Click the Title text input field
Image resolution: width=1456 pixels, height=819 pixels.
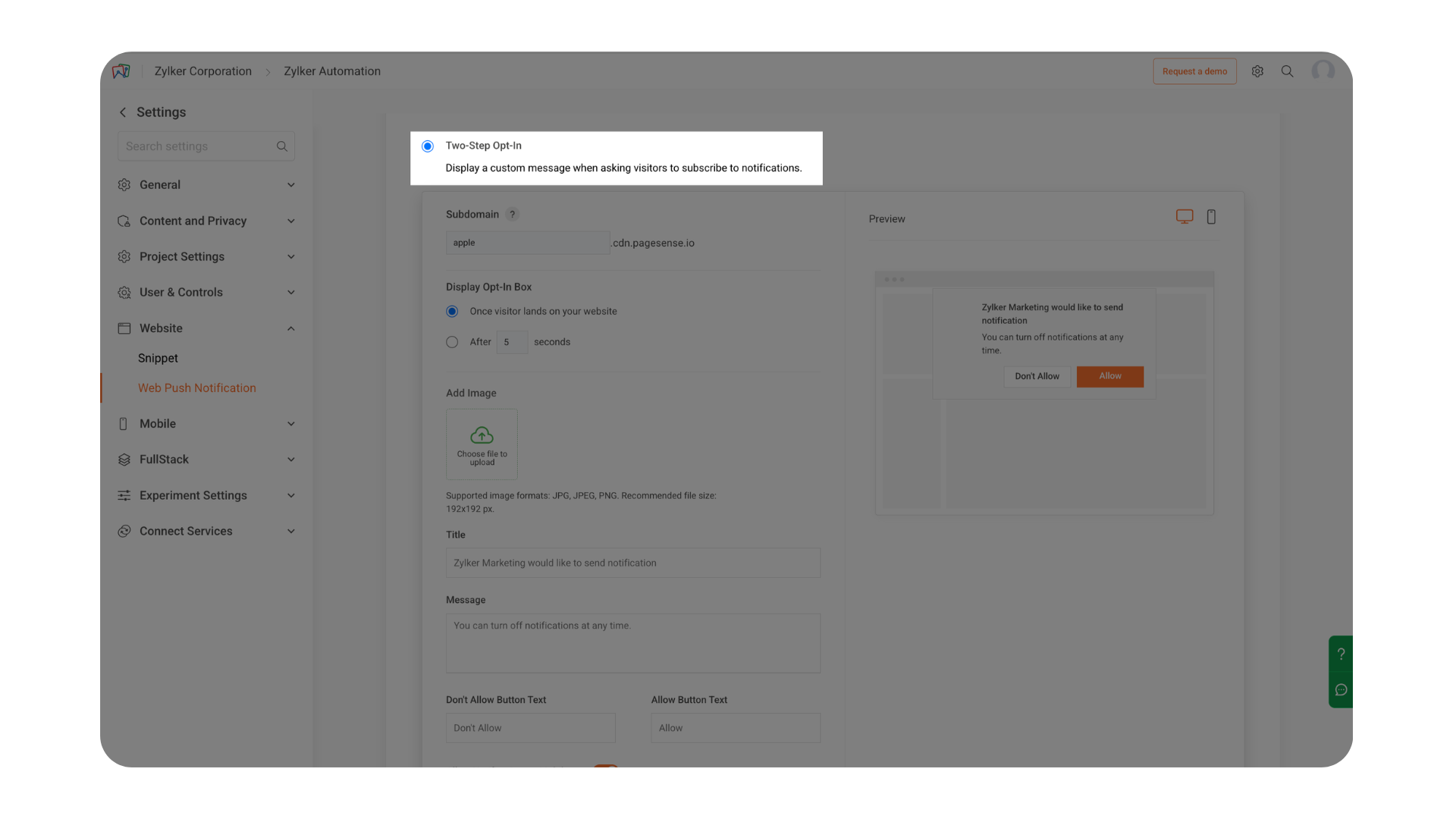click(x=632, y=563)
